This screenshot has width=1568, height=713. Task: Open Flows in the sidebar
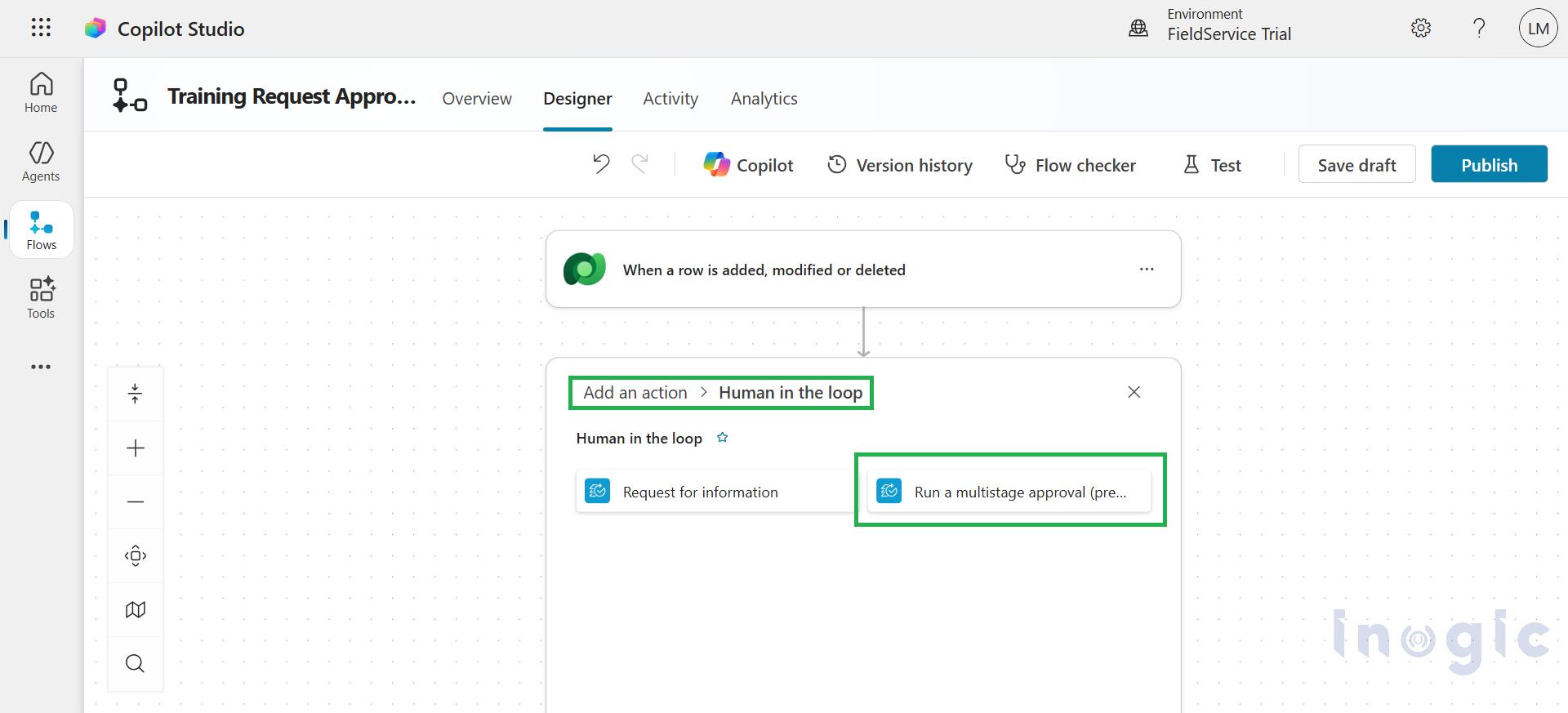41,229
